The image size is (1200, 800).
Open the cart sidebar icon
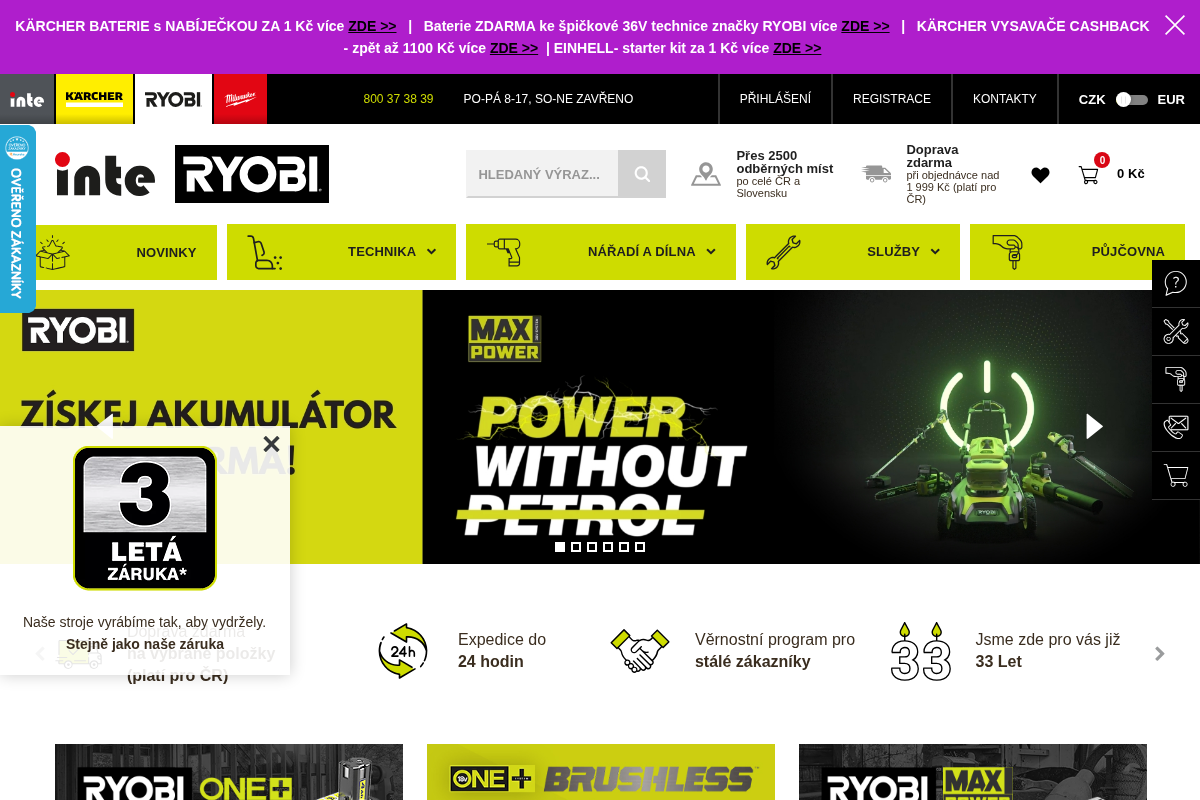click(1176, 475)
